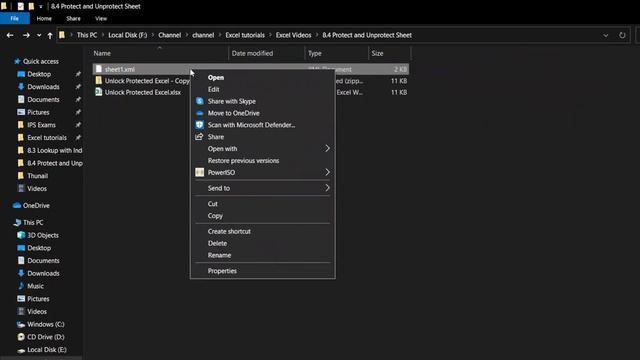Image resolution: width=640 pixels, height=360 pixels.
Task: Select Unlock Protected Excel.xlsx file icon
Action: (99, 92)
